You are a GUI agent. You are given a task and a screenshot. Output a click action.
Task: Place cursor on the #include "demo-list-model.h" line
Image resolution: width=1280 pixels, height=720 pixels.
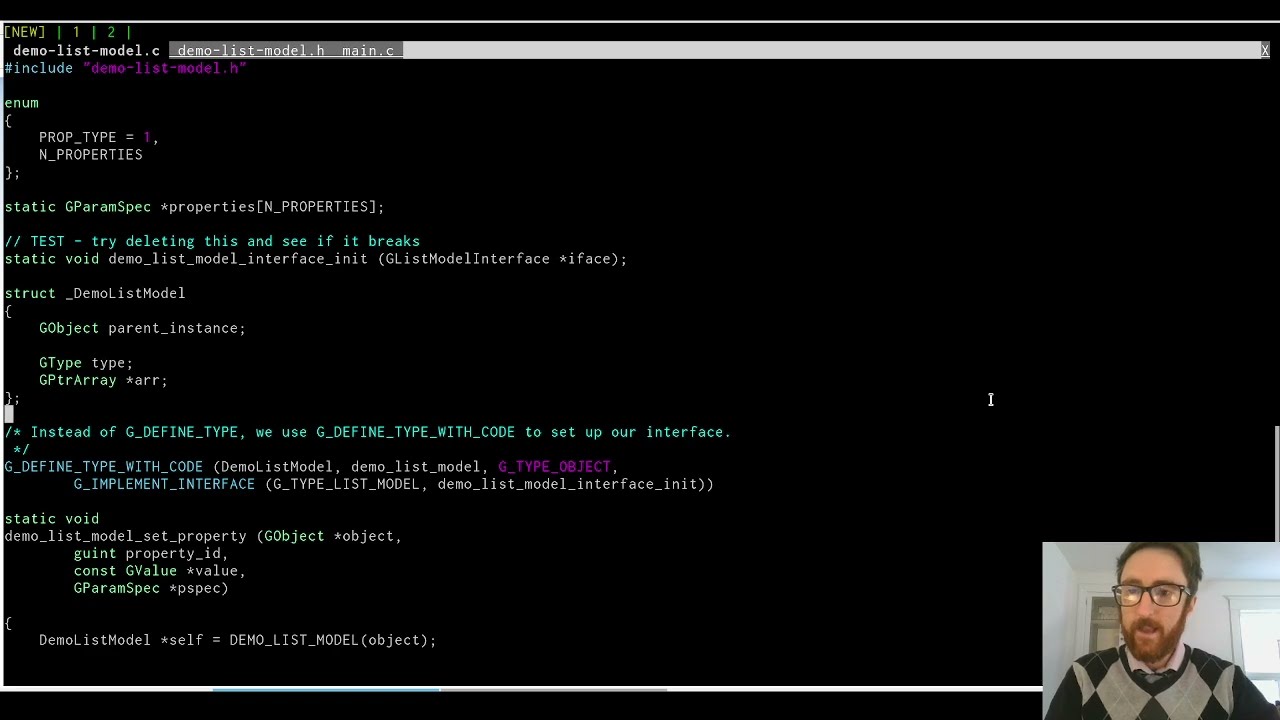(125, 68)
